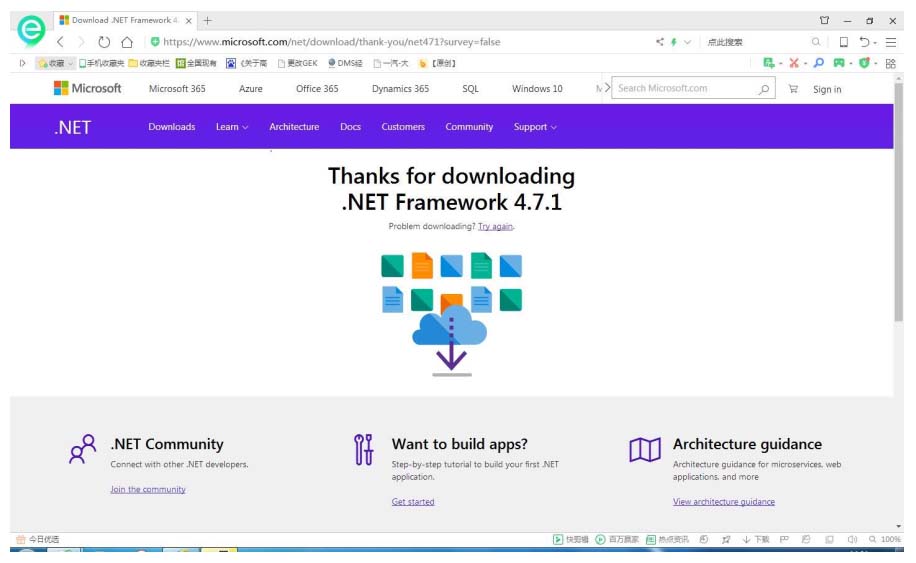Expand the Support dropdown menu
This screenshot has width=916, height=563.
pos(535,127)
